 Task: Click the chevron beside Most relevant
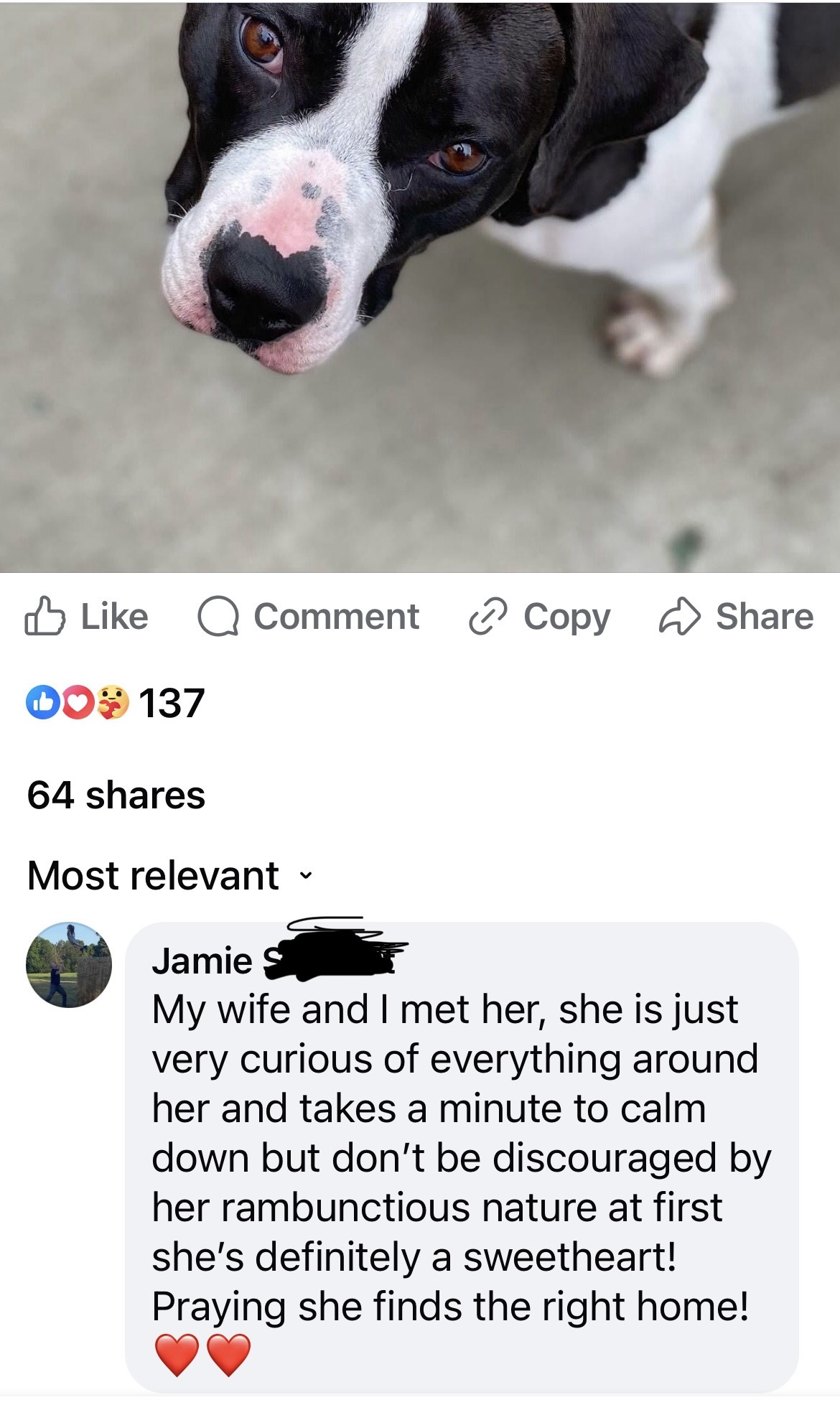tap(306, 877)
